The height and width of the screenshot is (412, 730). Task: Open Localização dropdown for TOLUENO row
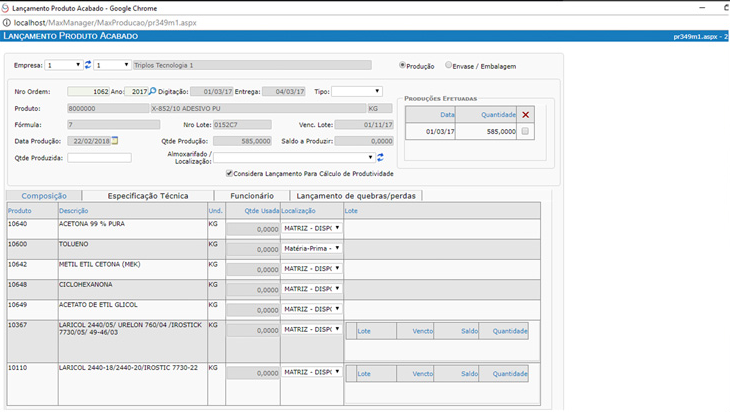(311, 247)
